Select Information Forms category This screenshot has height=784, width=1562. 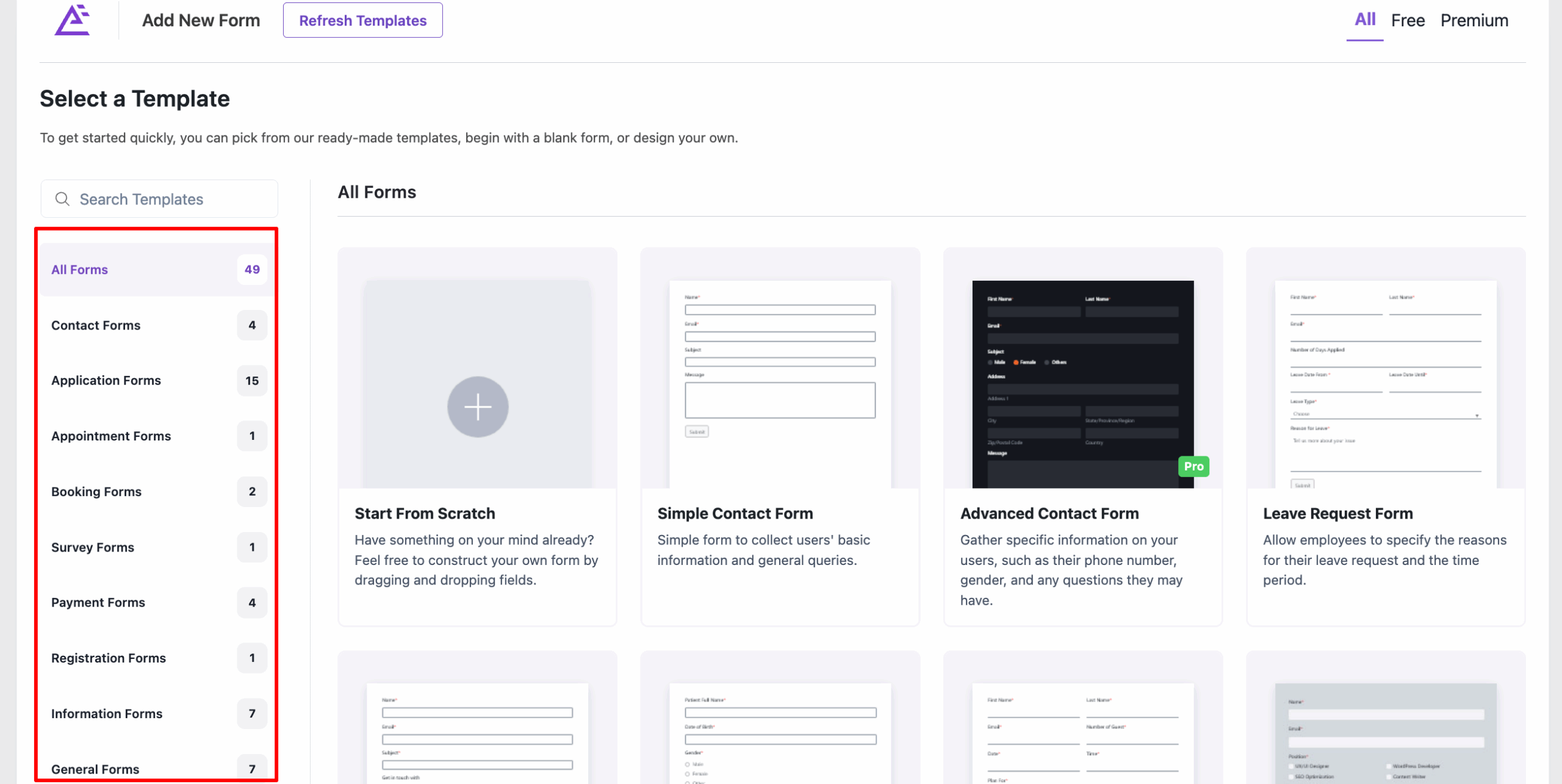(x=107, y=714)
